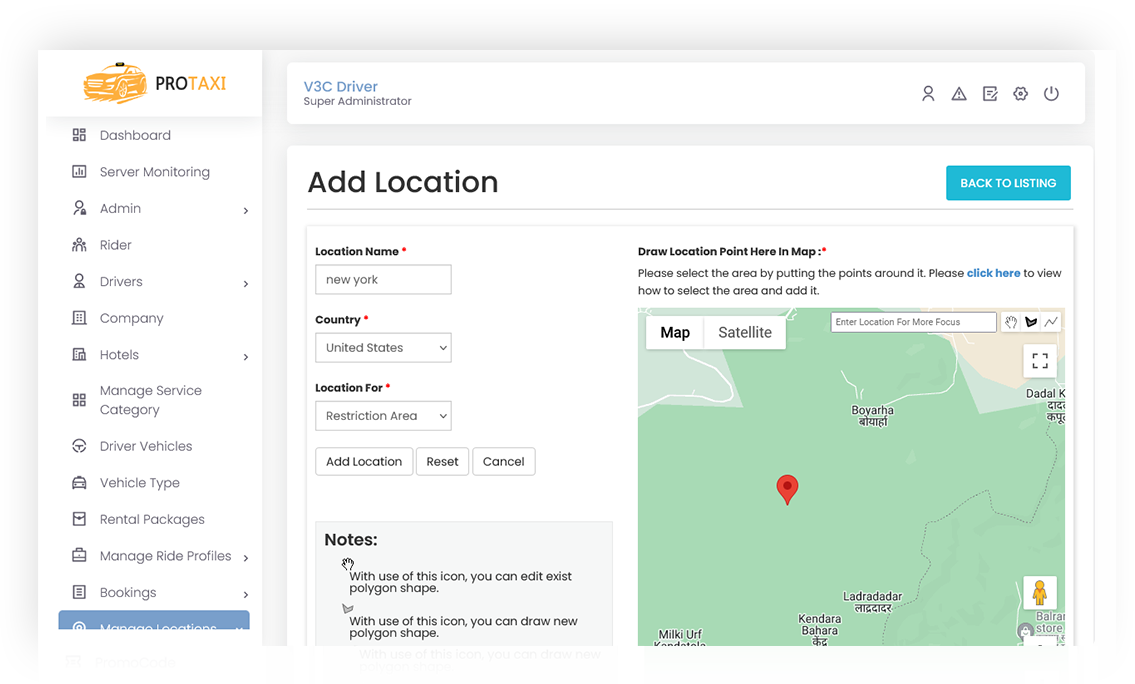
Task: Switch map to Satellite view
Action: 745,332
